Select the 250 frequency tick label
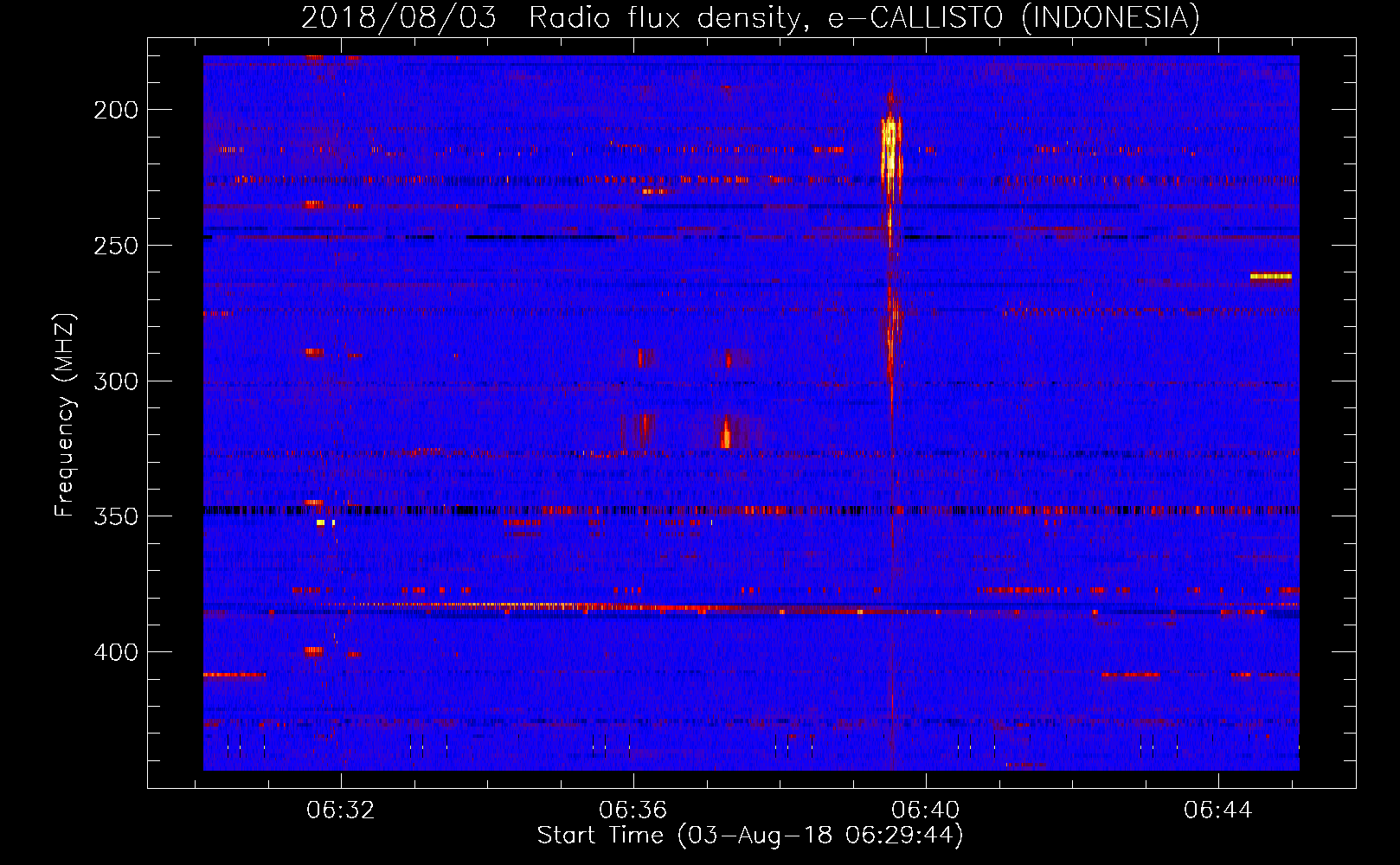 (116, 246)
